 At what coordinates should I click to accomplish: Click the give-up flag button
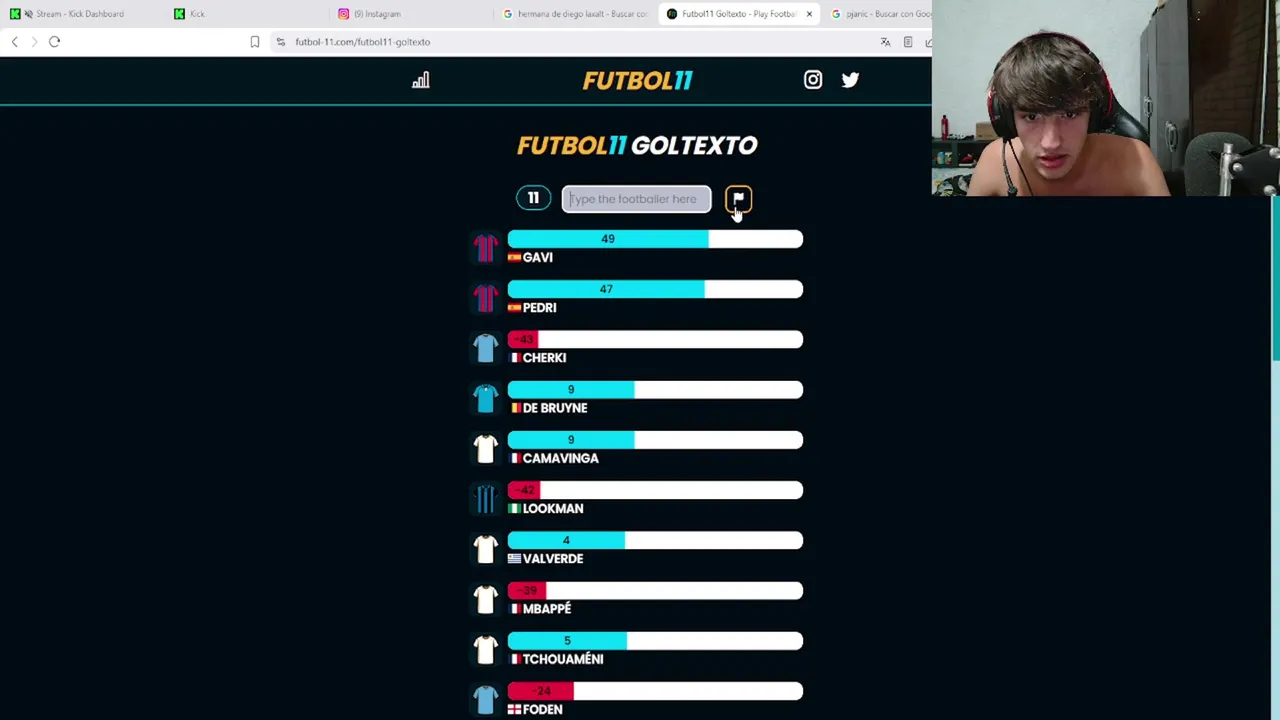pyautogui.click(x=738, y=199)
